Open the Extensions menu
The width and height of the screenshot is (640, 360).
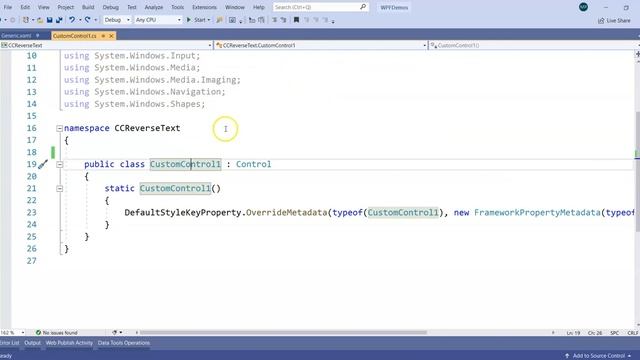204,7
